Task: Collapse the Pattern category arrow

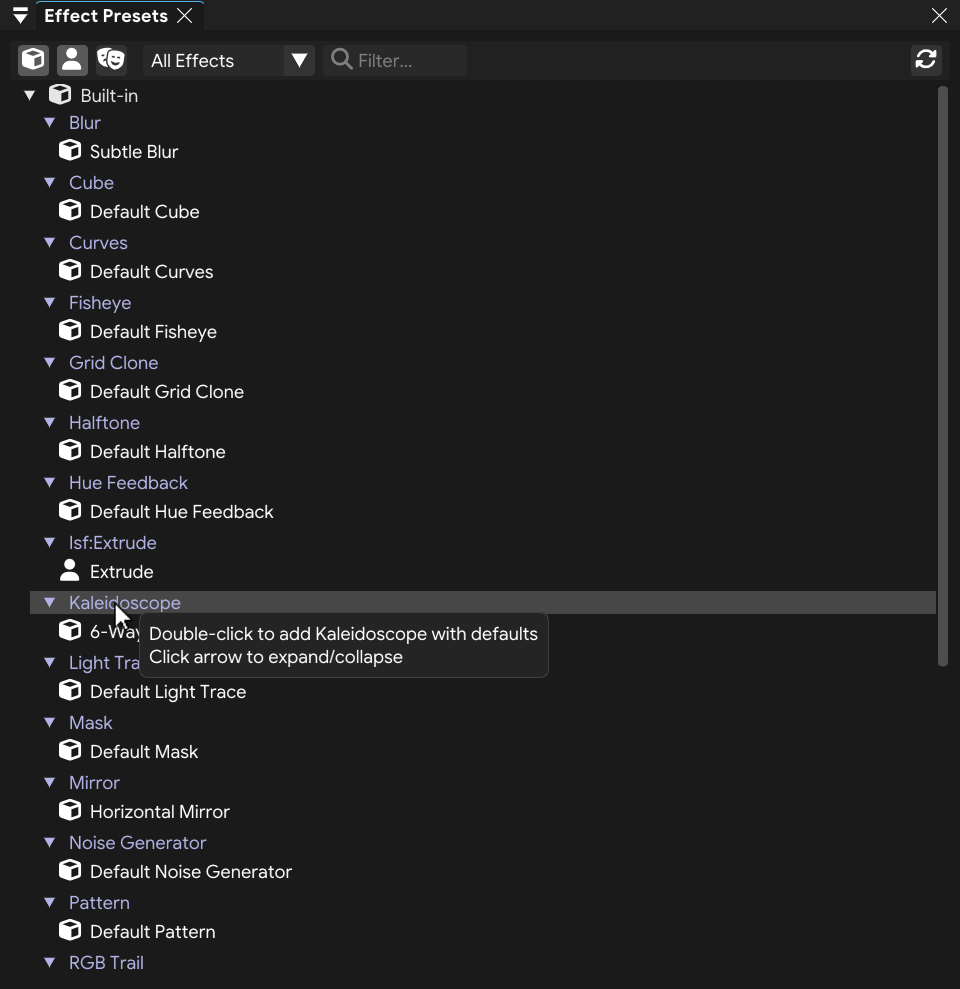Action: 50,902
